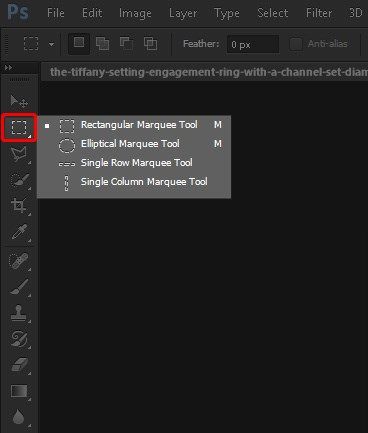Click the Feather value input field
The height and width of the screenshot is (433, 368).
point(253,44)
